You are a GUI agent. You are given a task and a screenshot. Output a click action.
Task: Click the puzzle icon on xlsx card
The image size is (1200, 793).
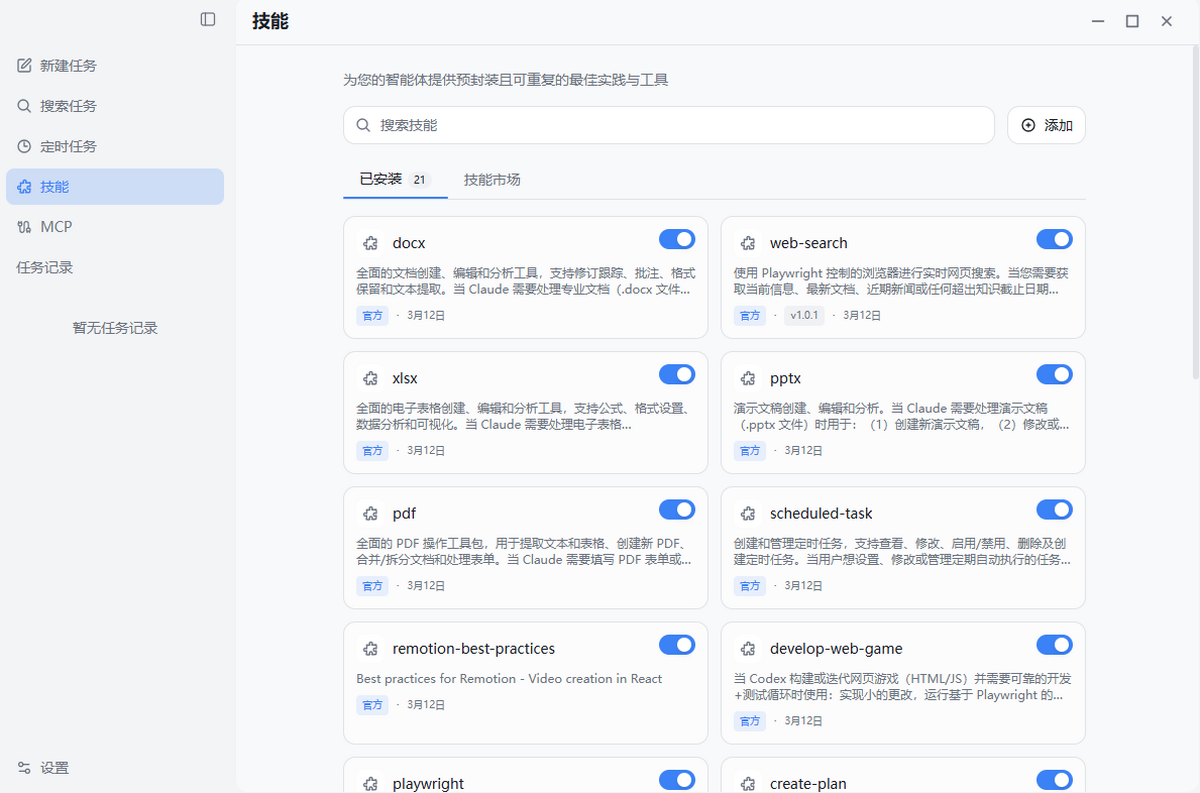coord(371,378)
